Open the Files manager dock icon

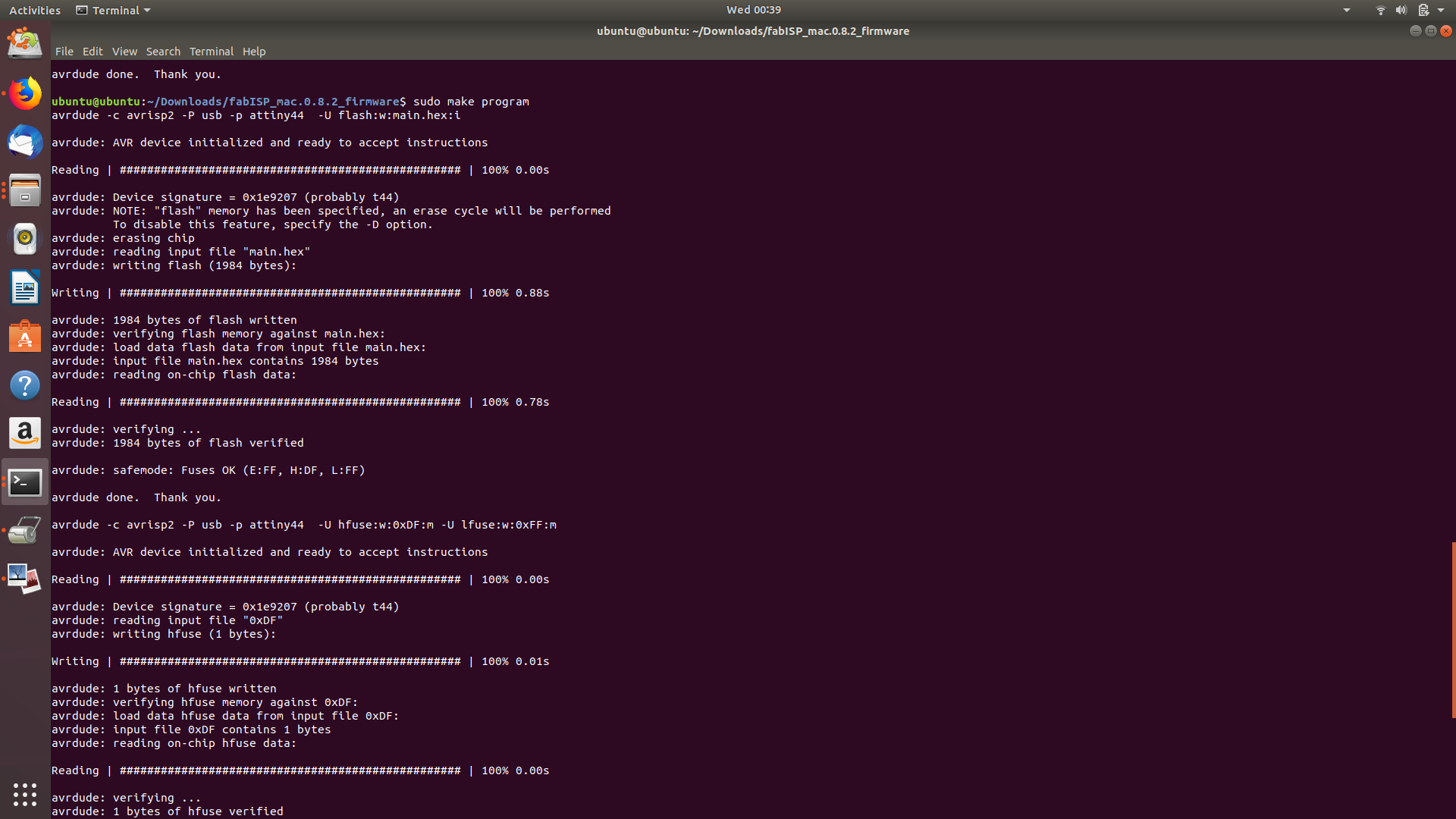click(x=25, y=190)
